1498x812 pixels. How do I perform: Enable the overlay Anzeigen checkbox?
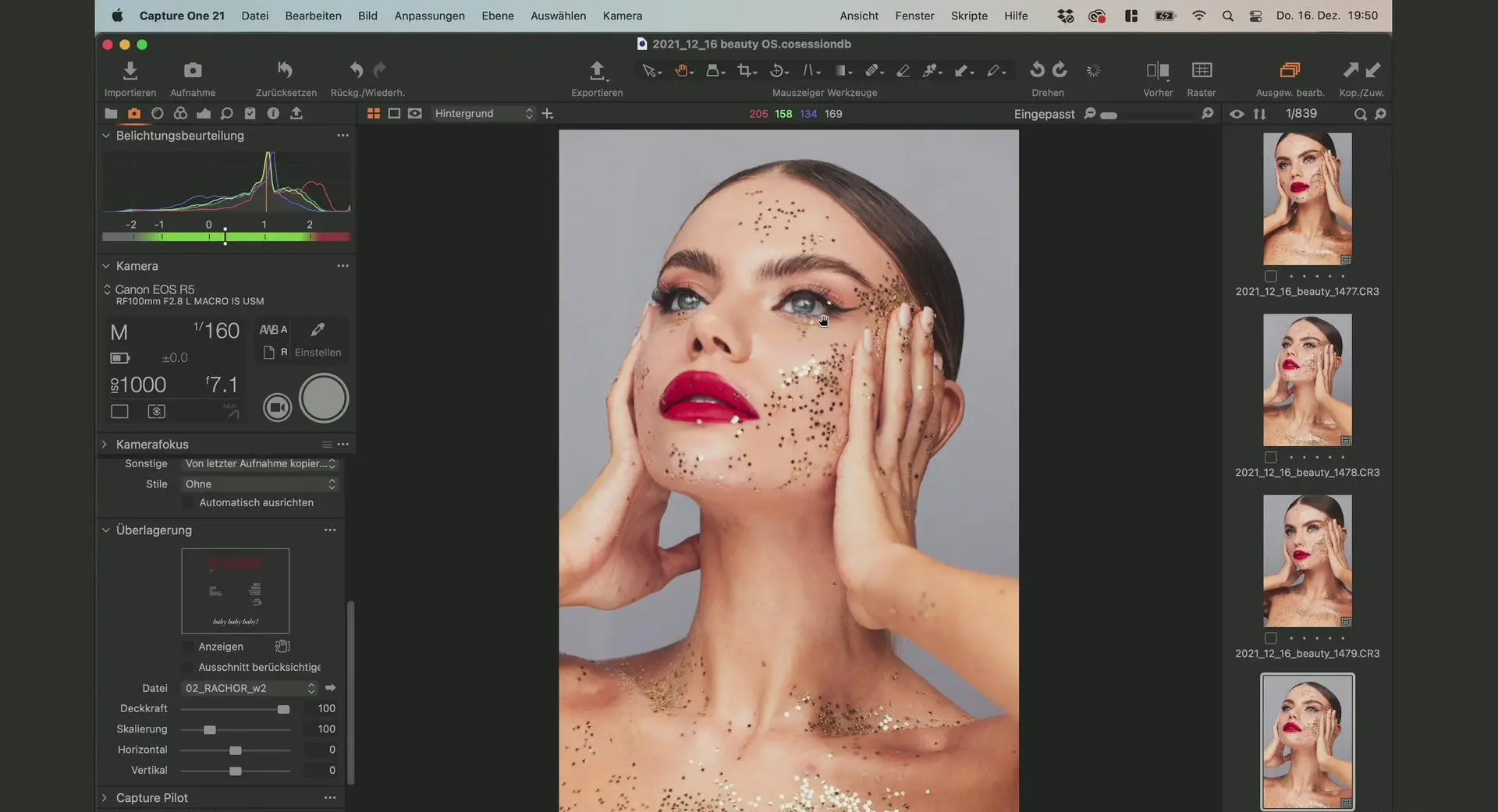188,647
